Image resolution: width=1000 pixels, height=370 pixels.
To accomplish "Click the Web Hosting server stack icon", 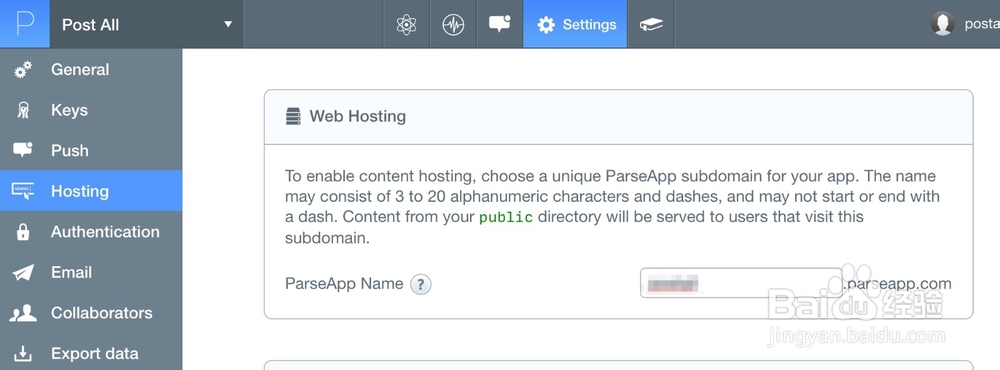I will click(293, 117).
